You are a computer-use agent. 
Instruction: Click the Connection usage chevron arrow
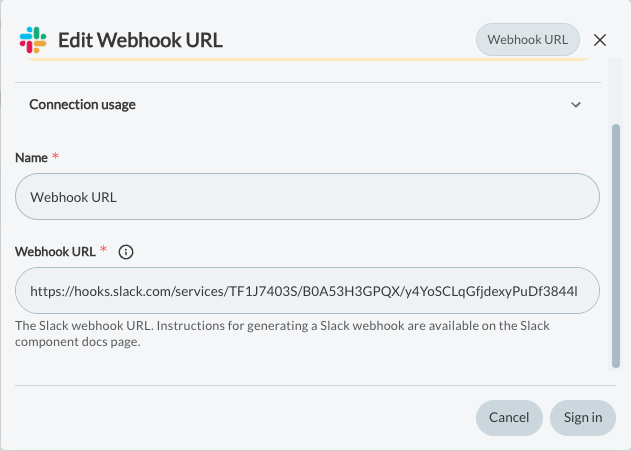[x=576, y=105]
